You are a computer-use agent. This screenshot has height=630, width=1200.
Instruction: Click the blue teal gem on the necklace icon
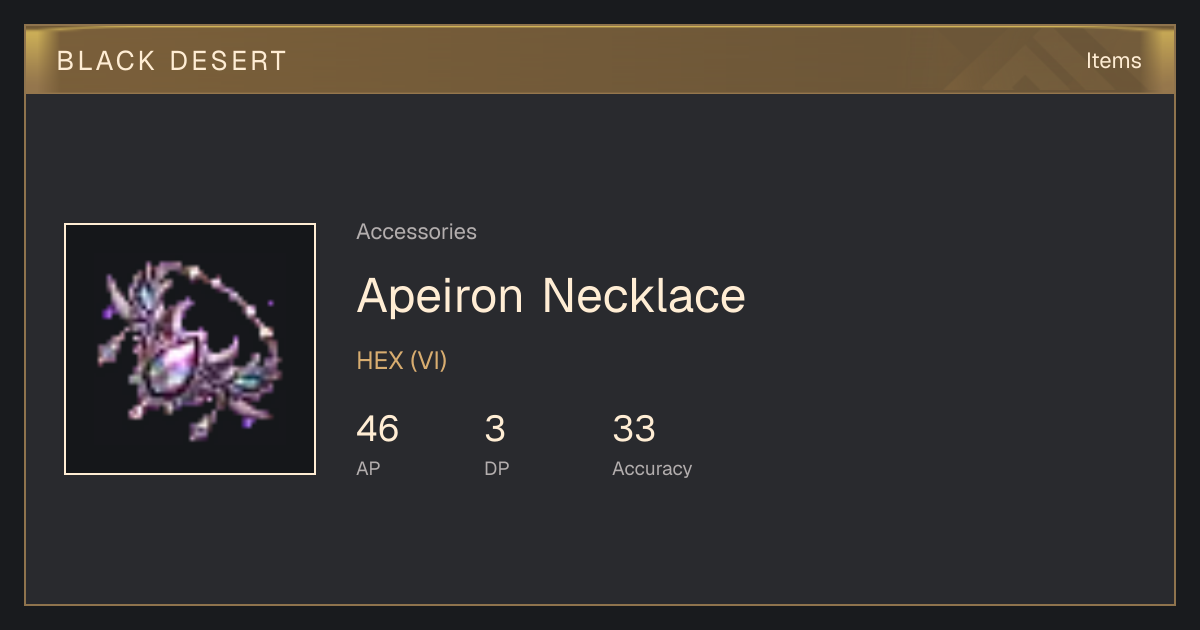tap(247, 380)
